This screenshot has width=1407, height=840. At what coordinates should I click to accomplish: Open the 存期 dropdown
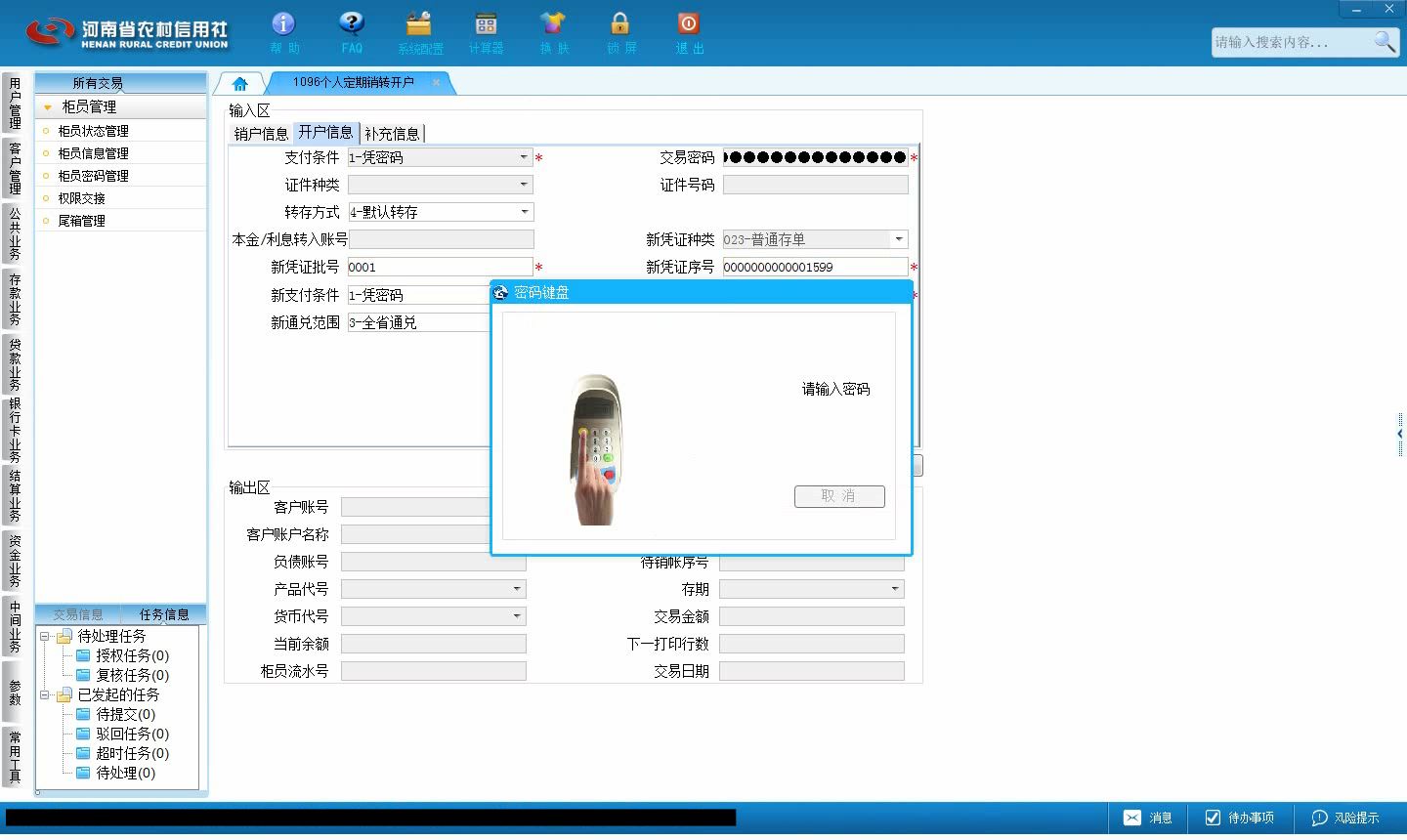pyautogui.click(x=894, y=589)
